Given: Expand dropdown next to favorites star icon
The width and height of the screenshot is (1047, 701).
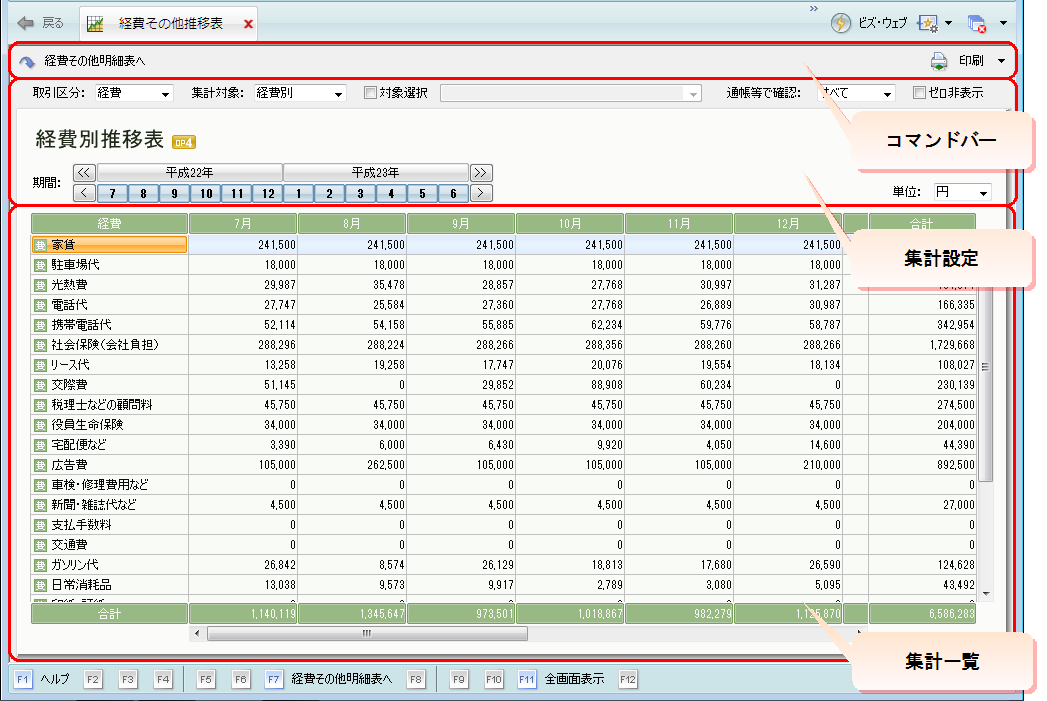Looking at the screenshot, I should [948, 23].
